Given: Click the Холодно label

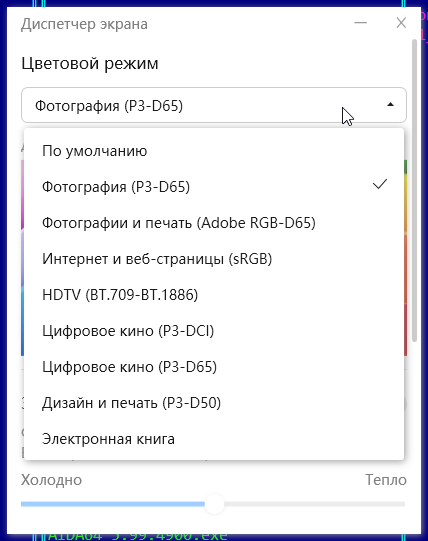Looking at the screenshot, I should click(51, 480).
